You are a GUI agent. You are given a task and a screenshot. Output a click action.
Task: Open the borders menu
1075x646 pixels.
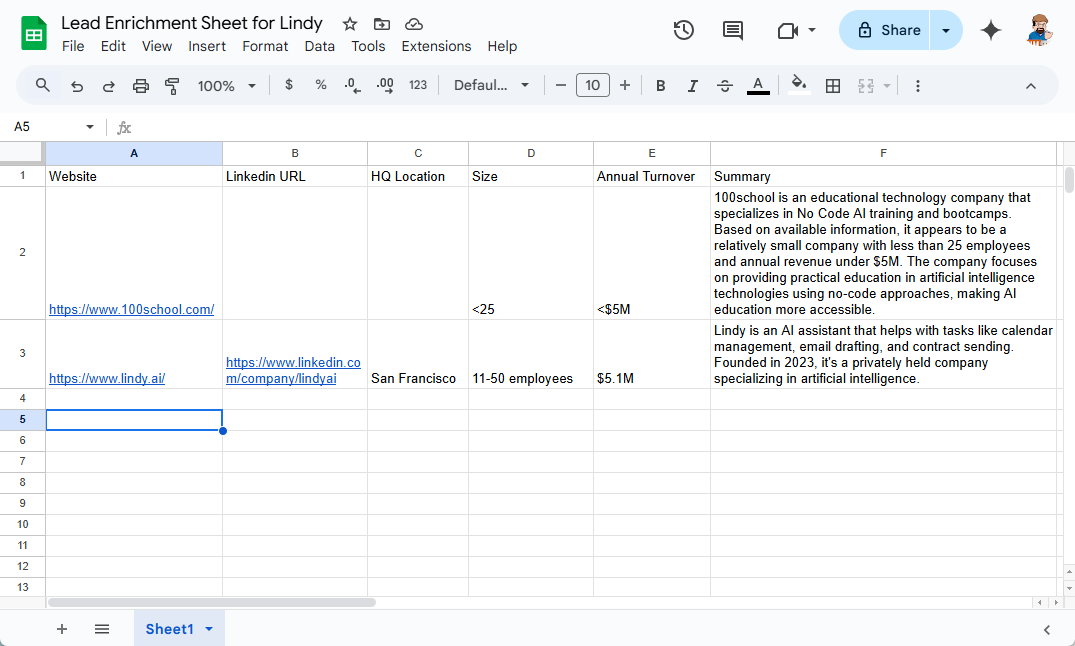(x=833, y=86)
